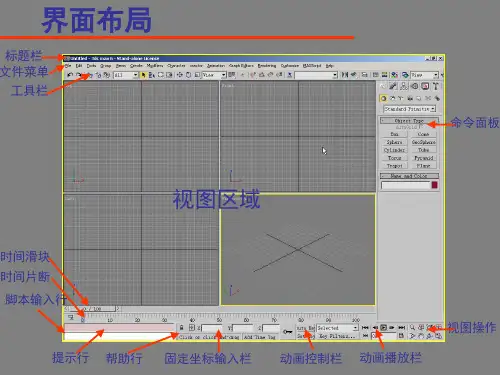The width and height of the screenshot is (500, 375).
Task: Click the Key Filters button
Action: pyautogui.click(x=337, y=336)
